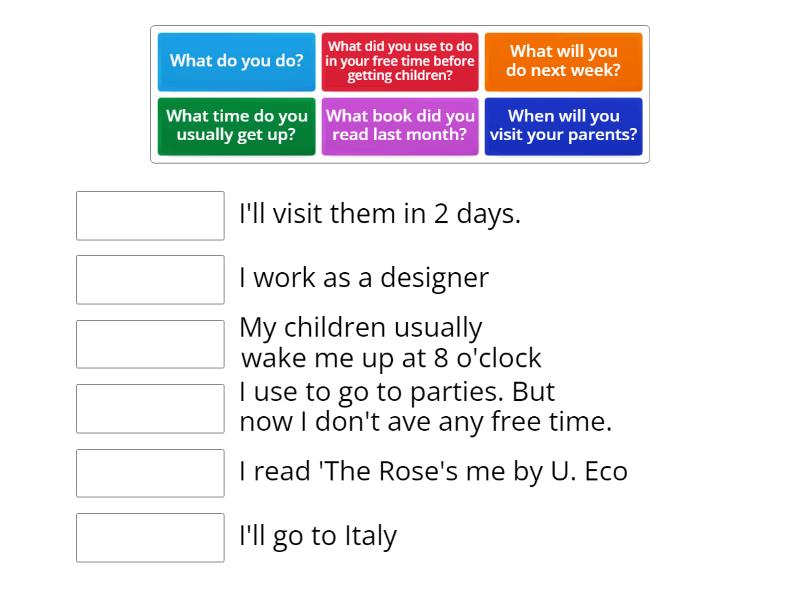Screen dimensions: 800x600
Task: Select the box beside the U. Eco book answer
Action: [150, 473]
